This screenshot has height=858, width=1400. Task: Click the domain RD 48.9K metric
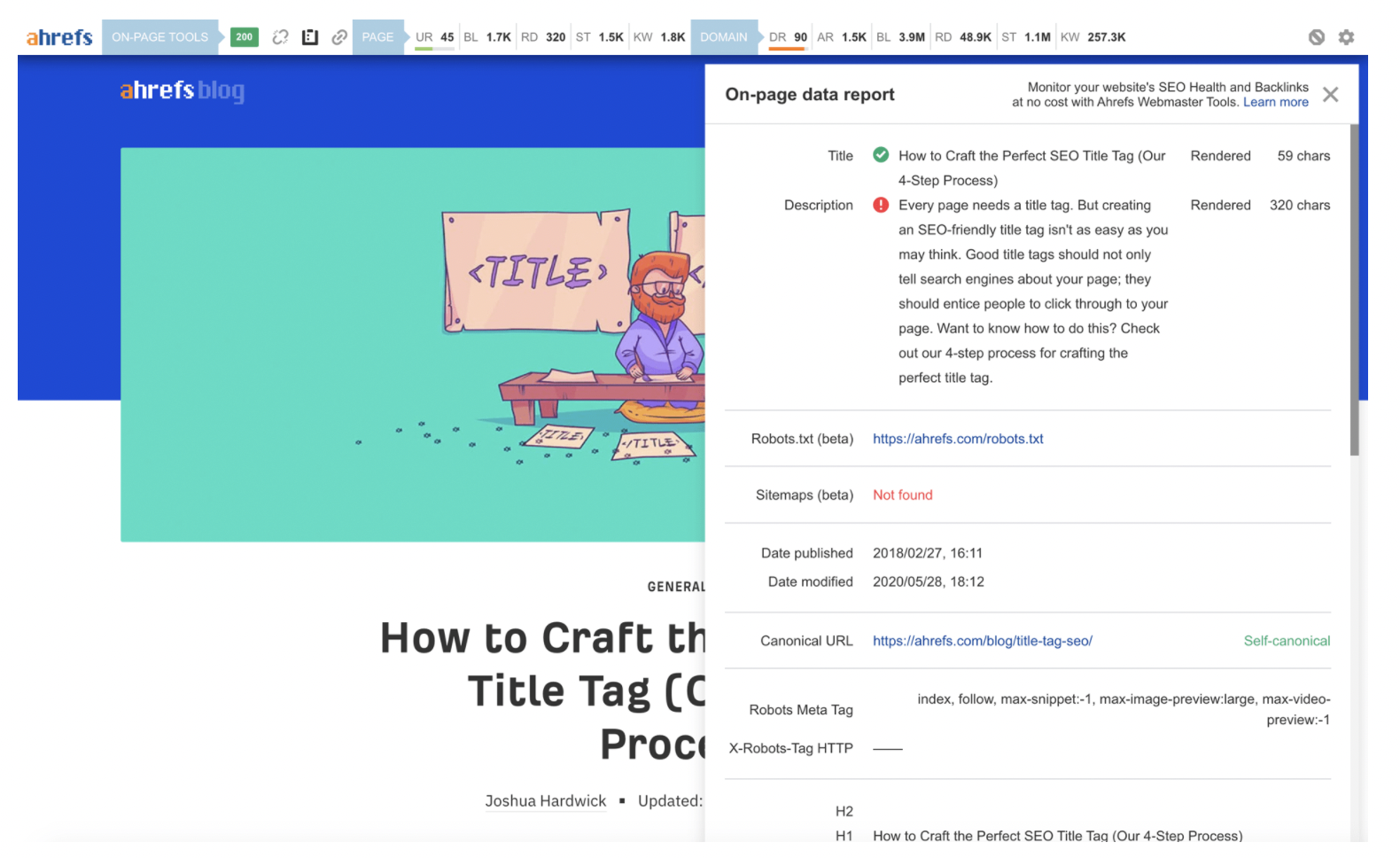(963, 37)
